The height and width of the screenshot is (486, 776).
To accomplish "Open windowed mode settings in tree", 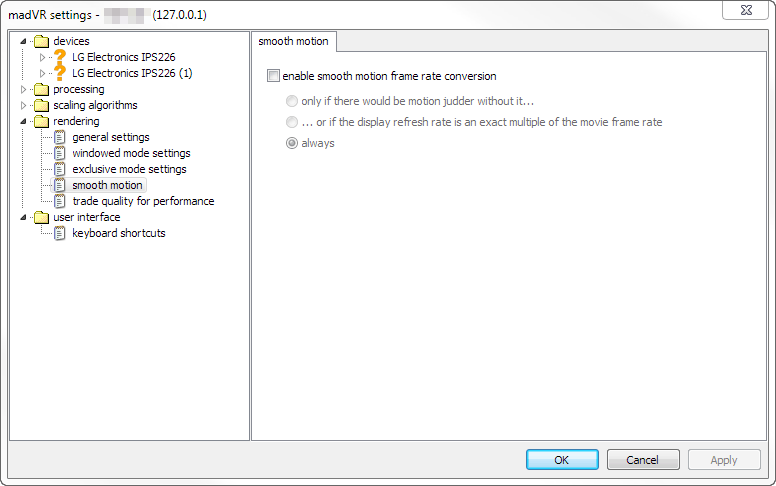I will [x=131, y=153].
